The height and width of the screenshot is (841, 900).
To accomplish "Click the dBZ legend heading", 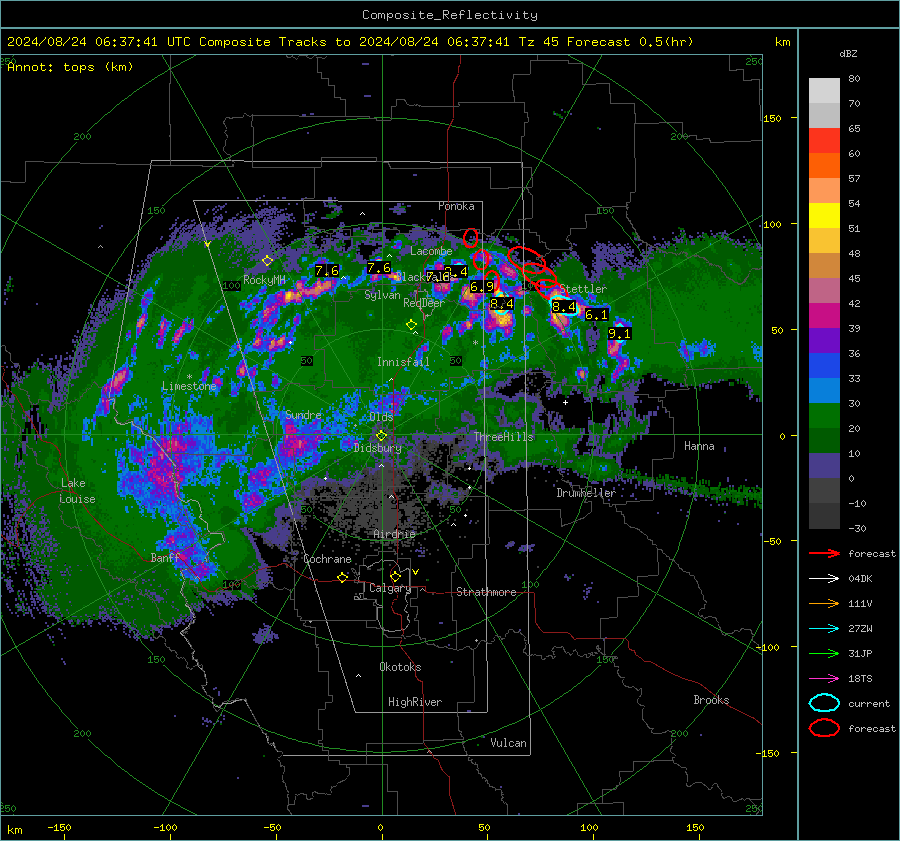I will [x=848, y=54].
